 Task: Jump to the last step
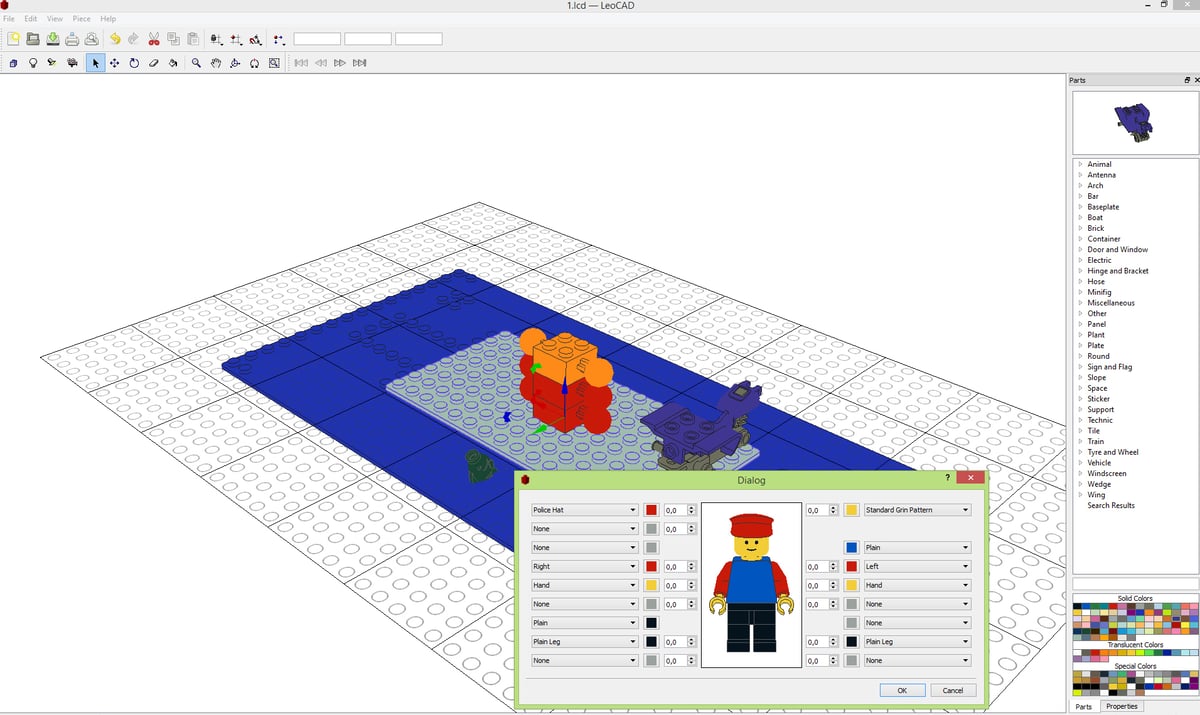[x=360, y=63]
